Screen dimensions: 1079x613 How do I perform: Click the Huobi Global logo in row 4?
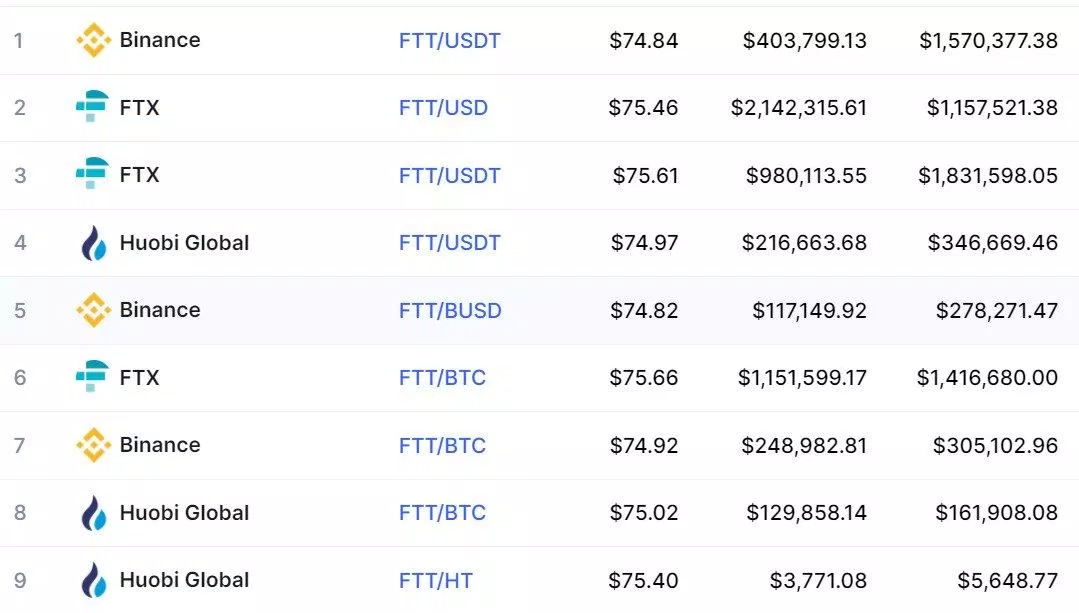coord(93,243)
